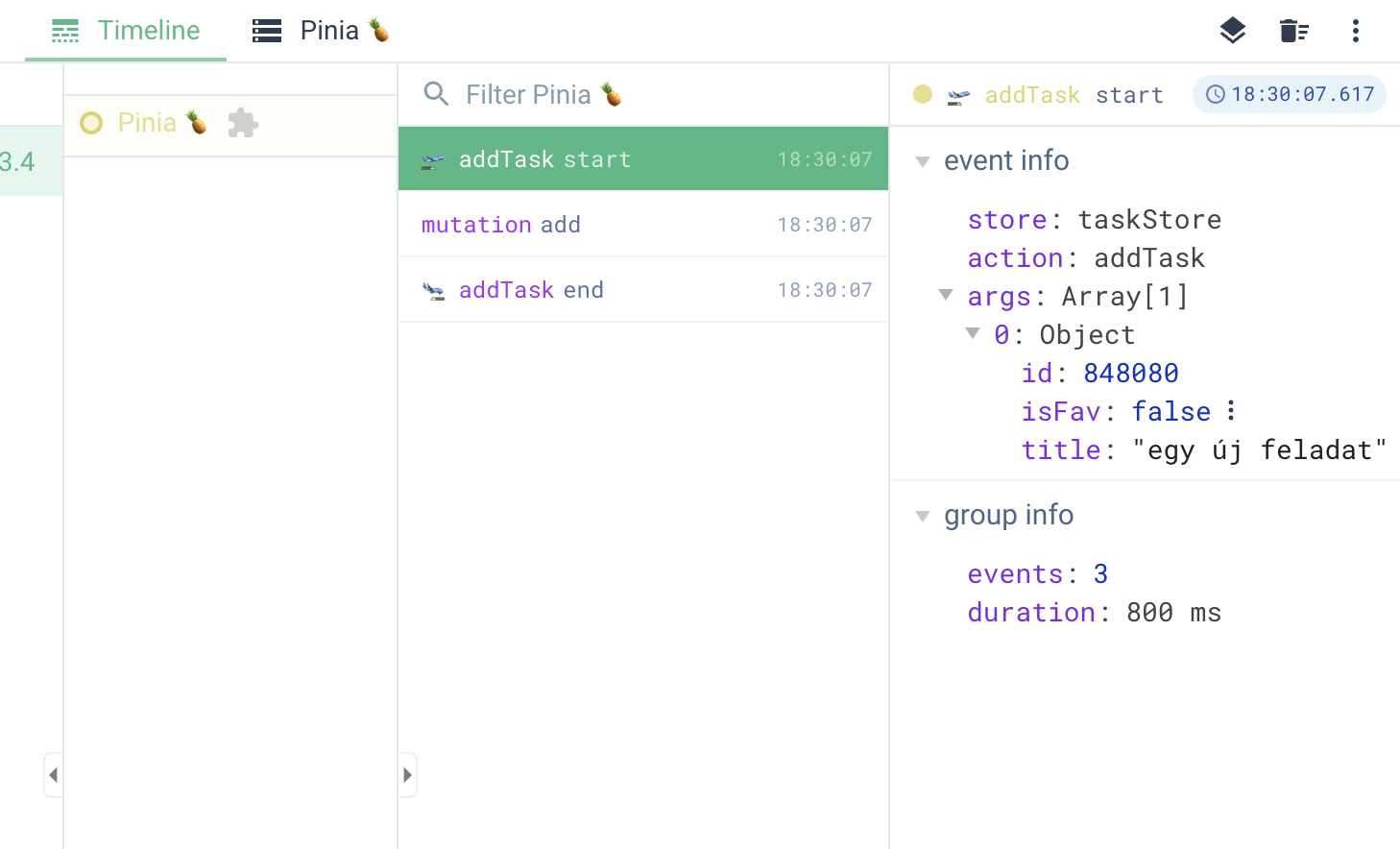1400x849 pixels.
Task: Select the Pinia layer row label
Action: [162, 122]
